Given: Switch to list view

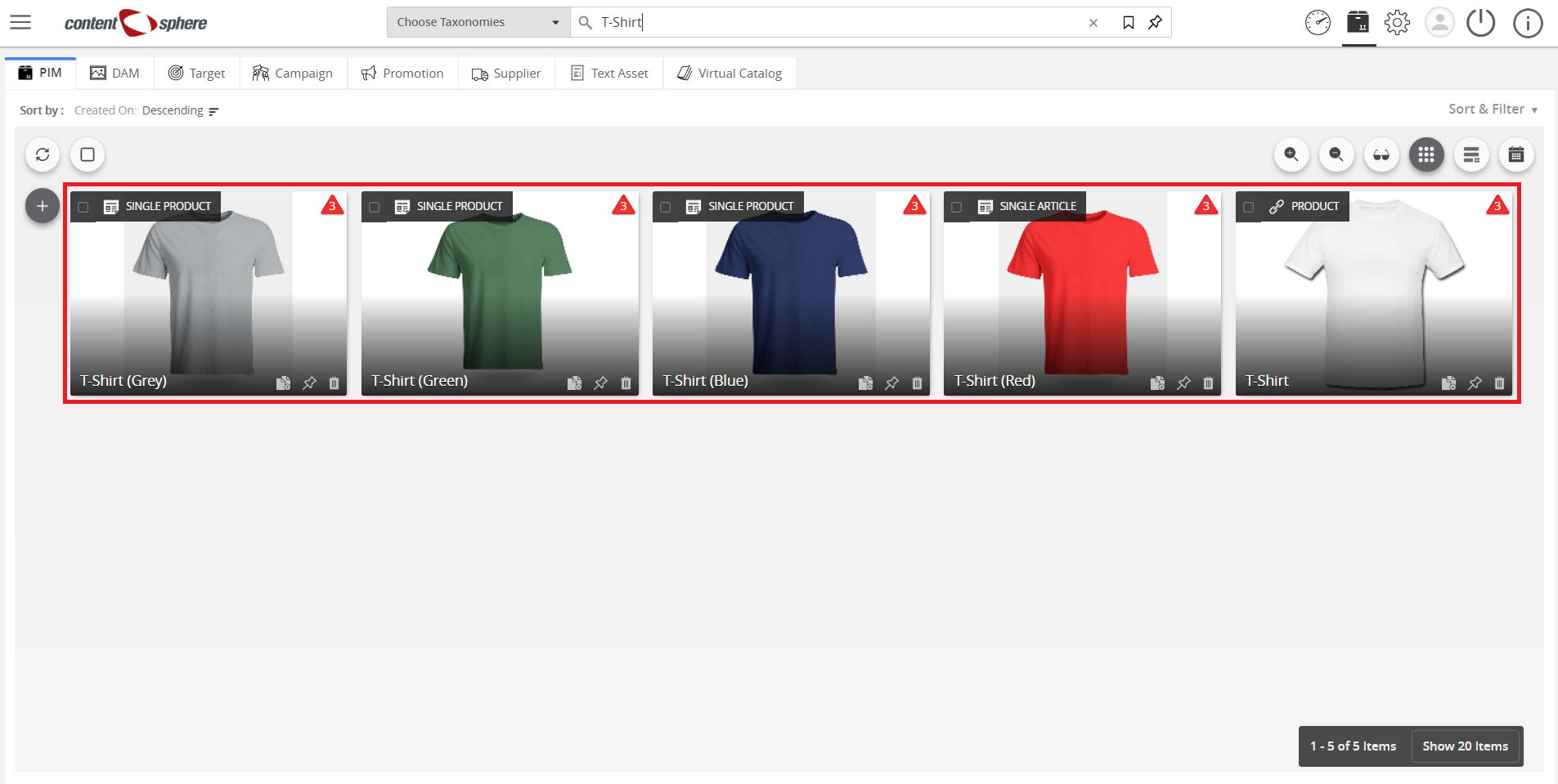Looking at the screenshot, I should (x=1471, y=155).
